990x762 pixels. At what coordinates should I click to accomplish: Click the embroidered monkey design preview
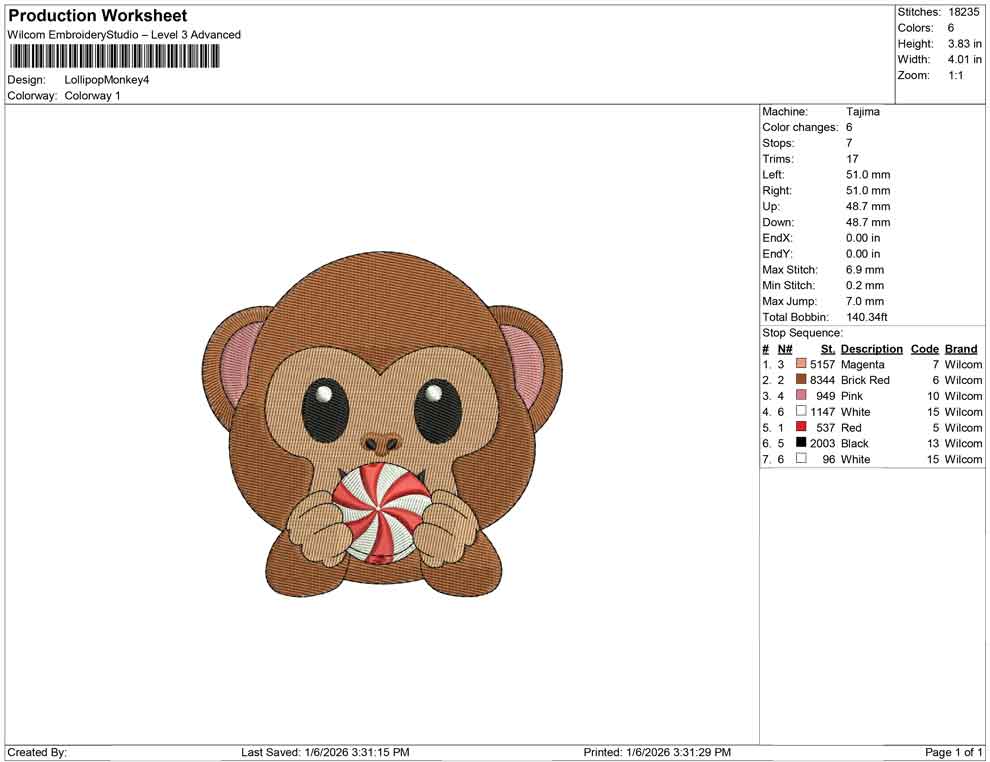[x=380, y=430]
